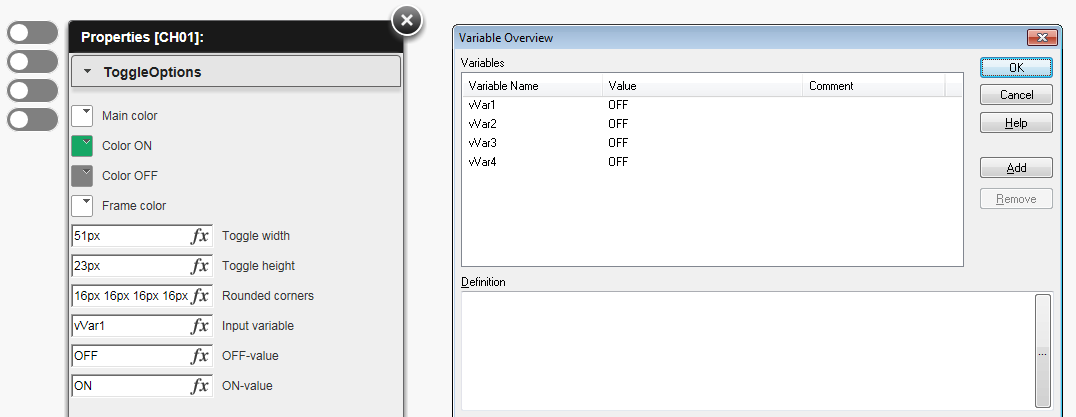Open expression editor for ON-value
This screenshot has width=1076, height=417.
(x=200, y=386)
